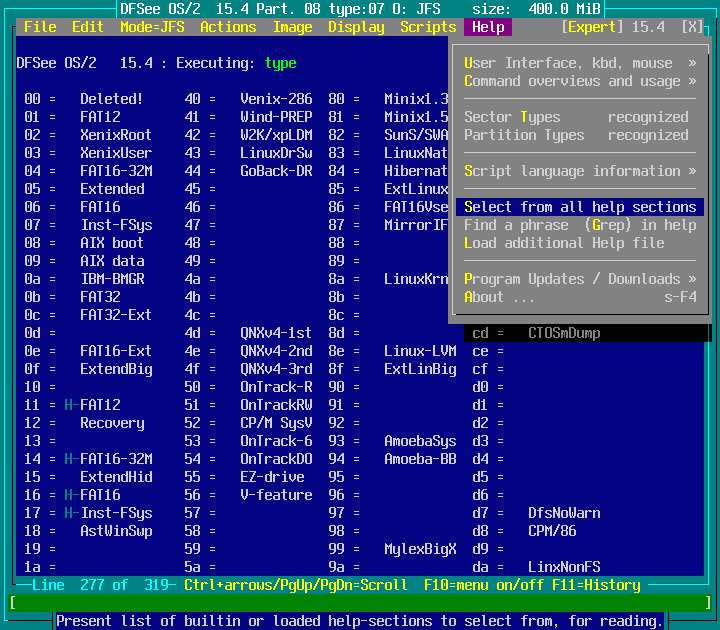Choose Sector Types recognized

click(x=580, y=117)
